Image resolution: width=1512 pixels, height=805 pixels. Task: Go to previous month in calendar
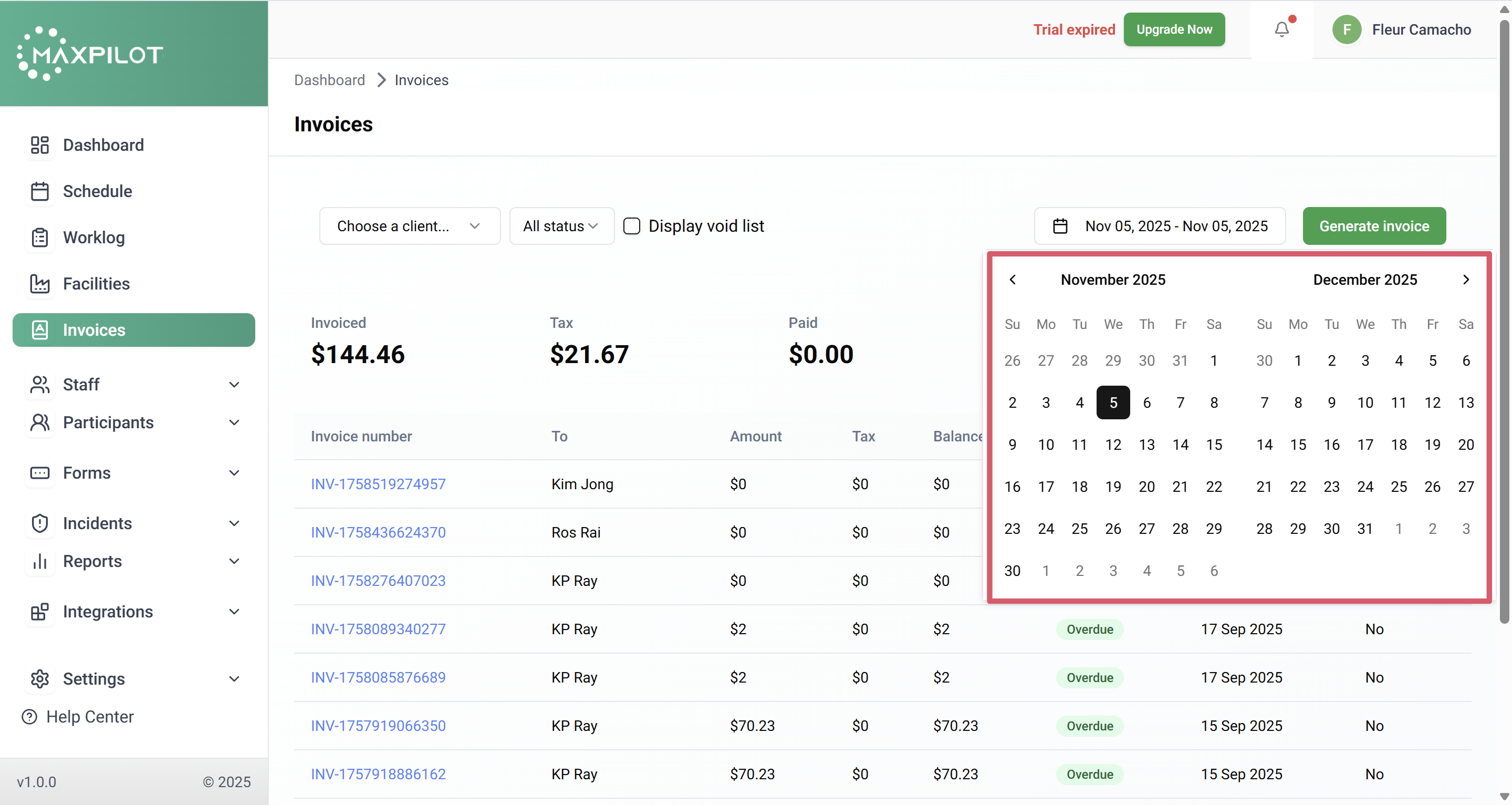pos(1013,280)
